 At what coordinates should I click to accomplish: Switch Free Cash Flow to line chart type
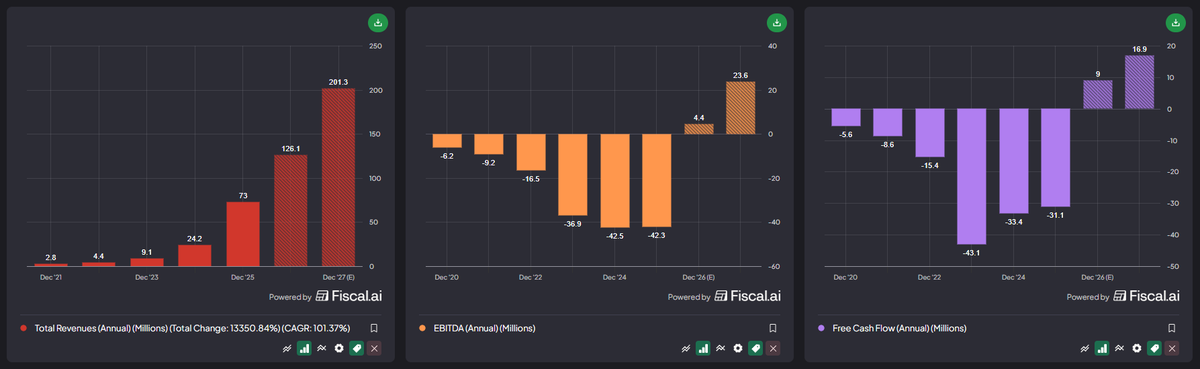pos(1084,348)
